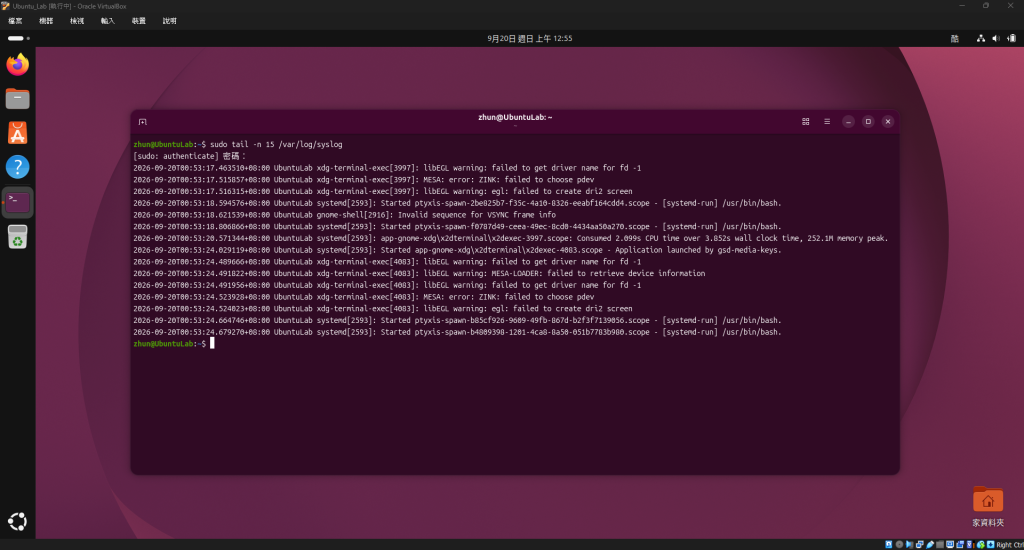Click the gnome-shell Invalid sequence for VSYNC line

(x=345, y=215)
